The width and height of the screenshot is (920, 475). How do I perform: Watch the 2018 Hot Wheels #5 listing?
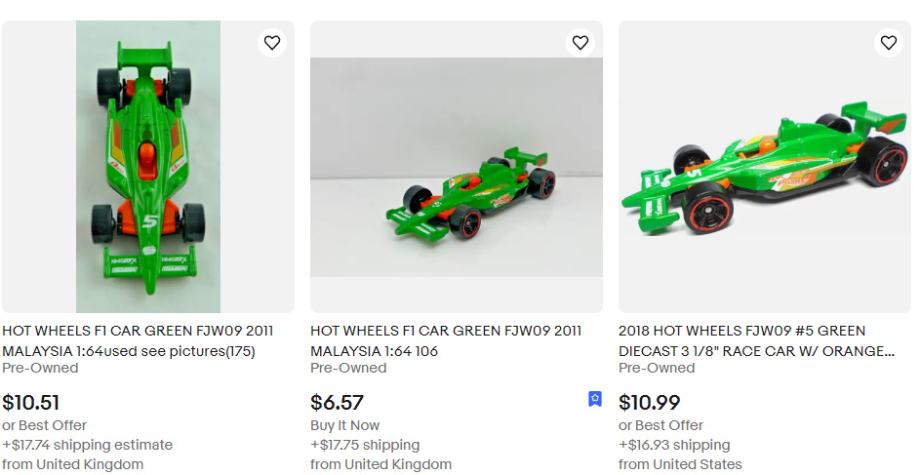(x=888, y=42)
